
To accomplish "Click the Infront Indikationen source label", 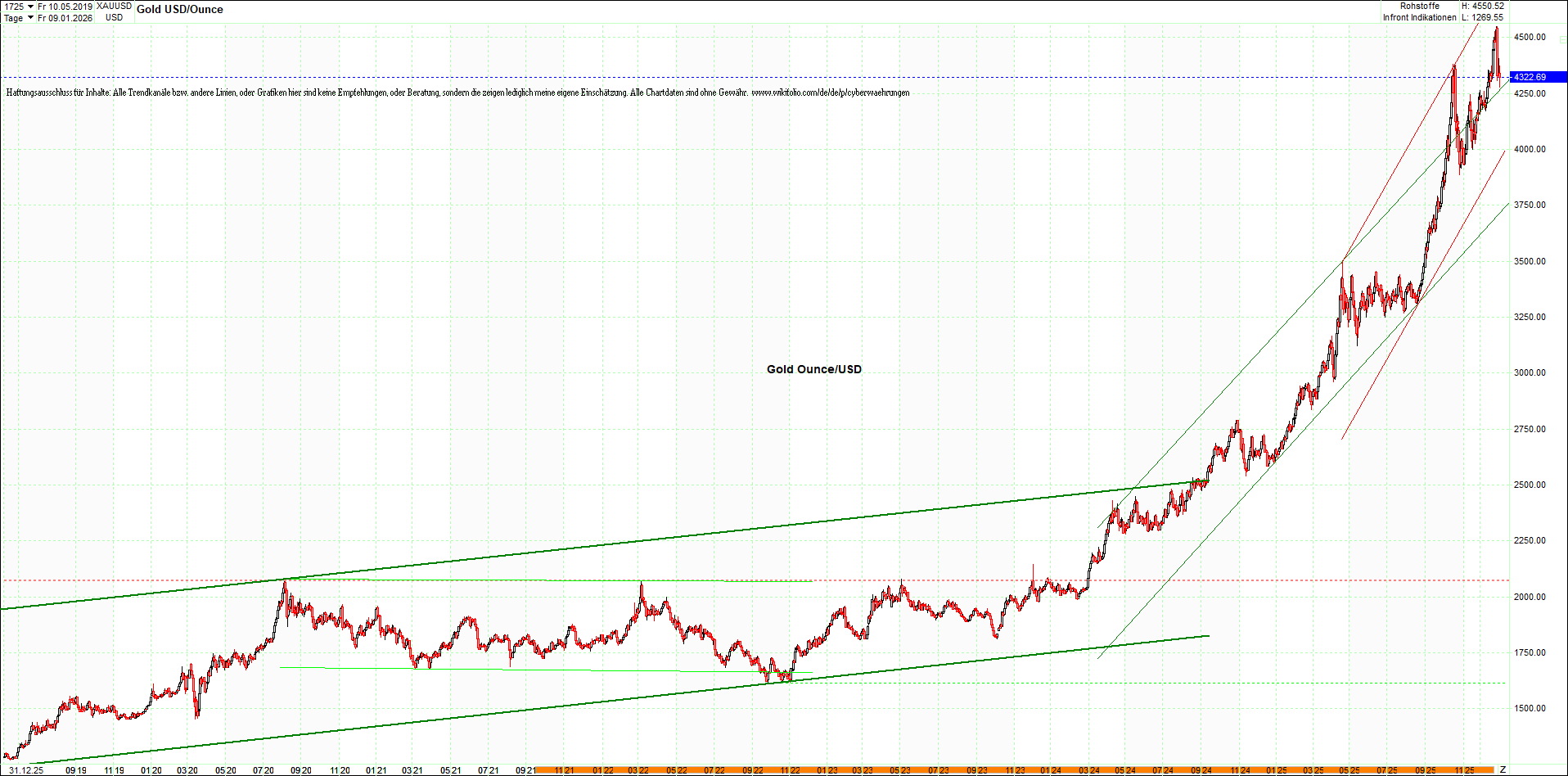I will point(1419,17).
